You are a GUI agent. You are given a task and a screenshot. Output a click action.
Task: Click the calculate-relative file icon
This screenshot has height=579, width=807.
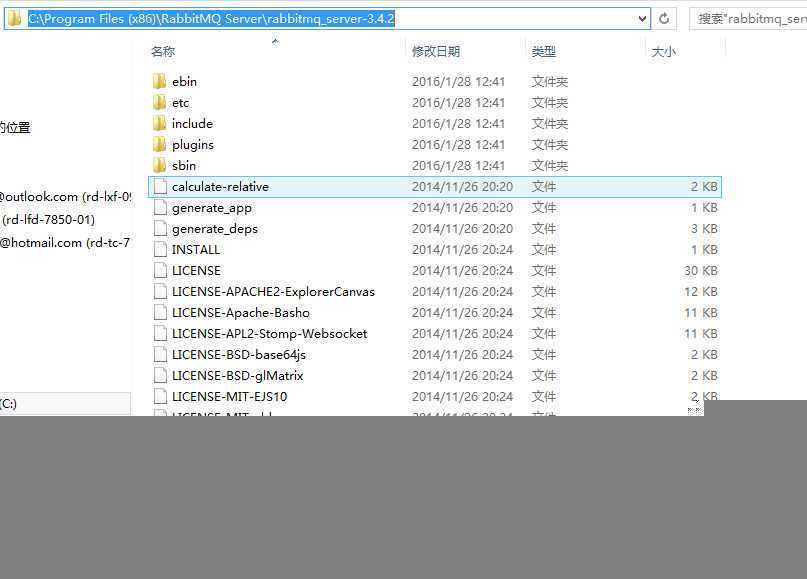(x=161, y=186)
